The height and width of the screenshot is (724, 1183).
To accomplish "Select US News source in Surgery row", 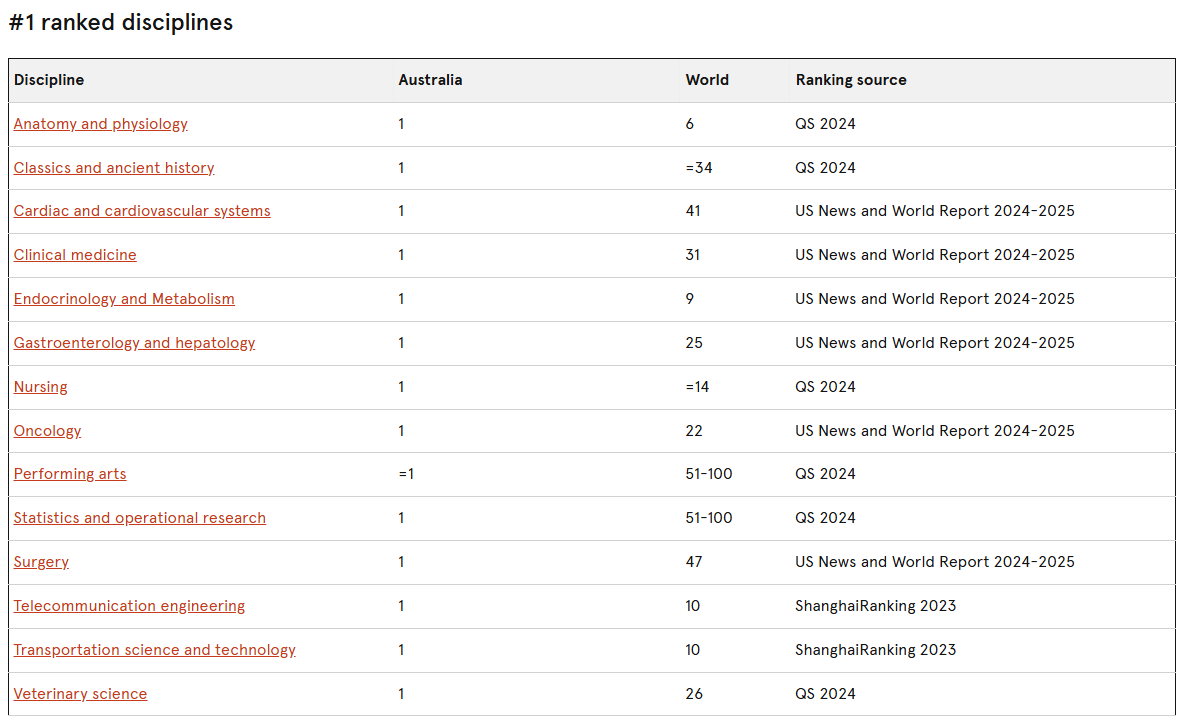I will (935, 562).
